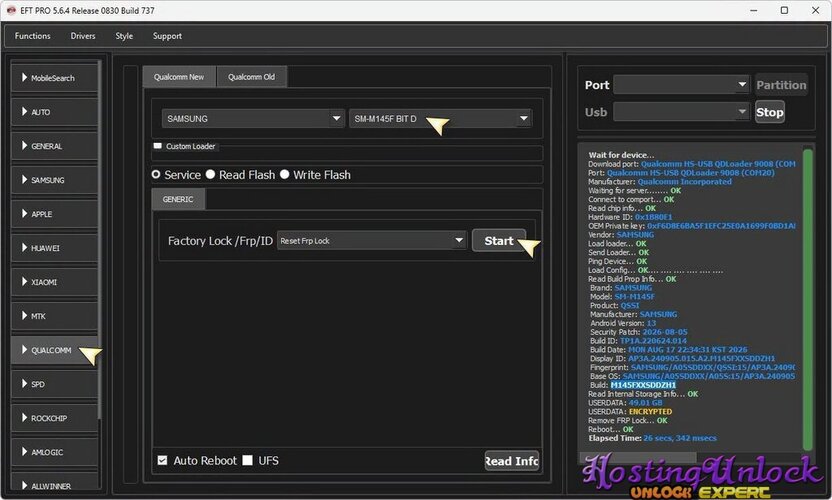Expand the ROCKCHIP sidebar section

coord(54,418)
